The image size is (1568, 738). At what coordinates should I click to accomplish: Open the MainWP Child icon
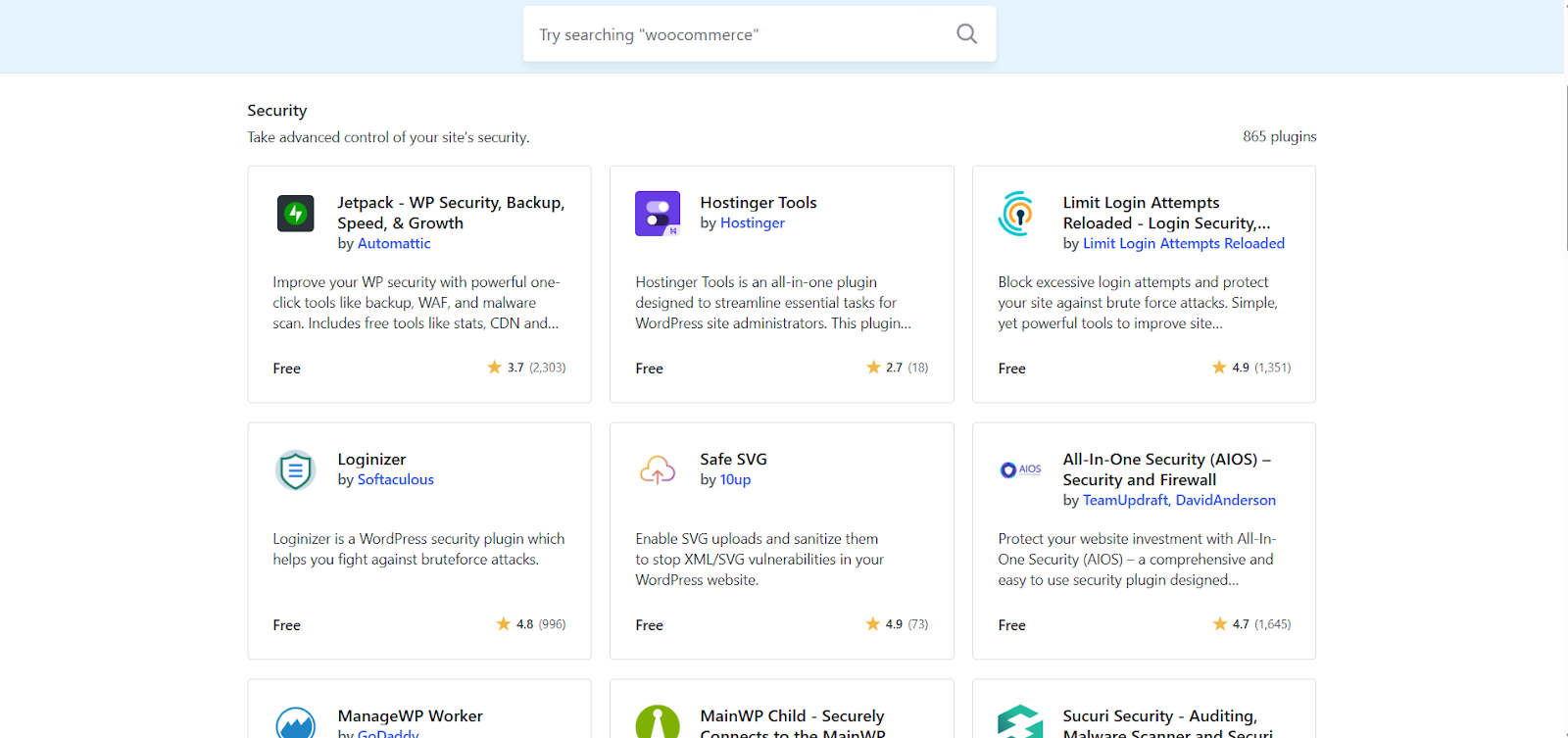(658, 721)
